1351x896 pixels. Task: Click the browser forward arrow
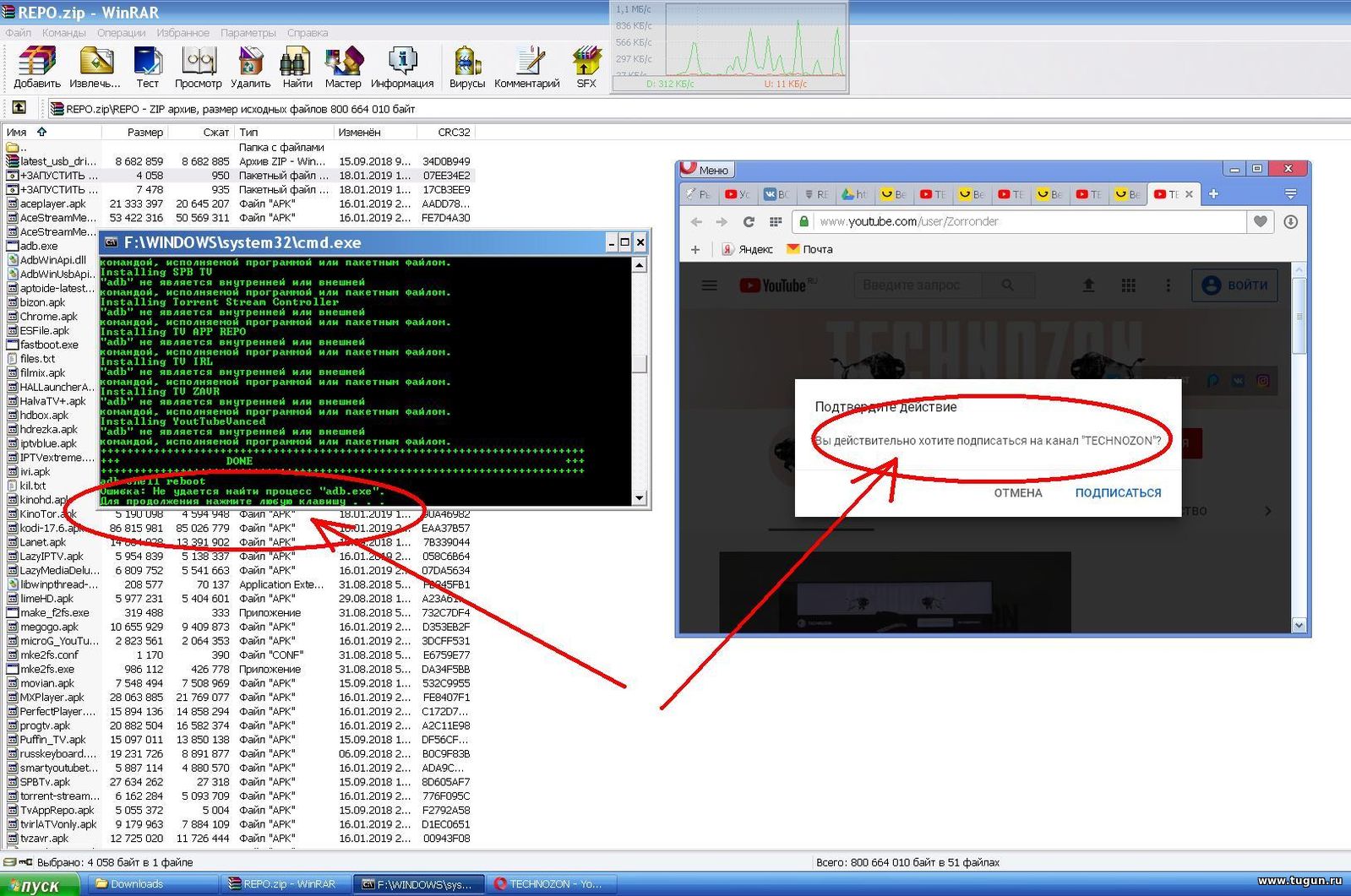[x=722, y=221]
